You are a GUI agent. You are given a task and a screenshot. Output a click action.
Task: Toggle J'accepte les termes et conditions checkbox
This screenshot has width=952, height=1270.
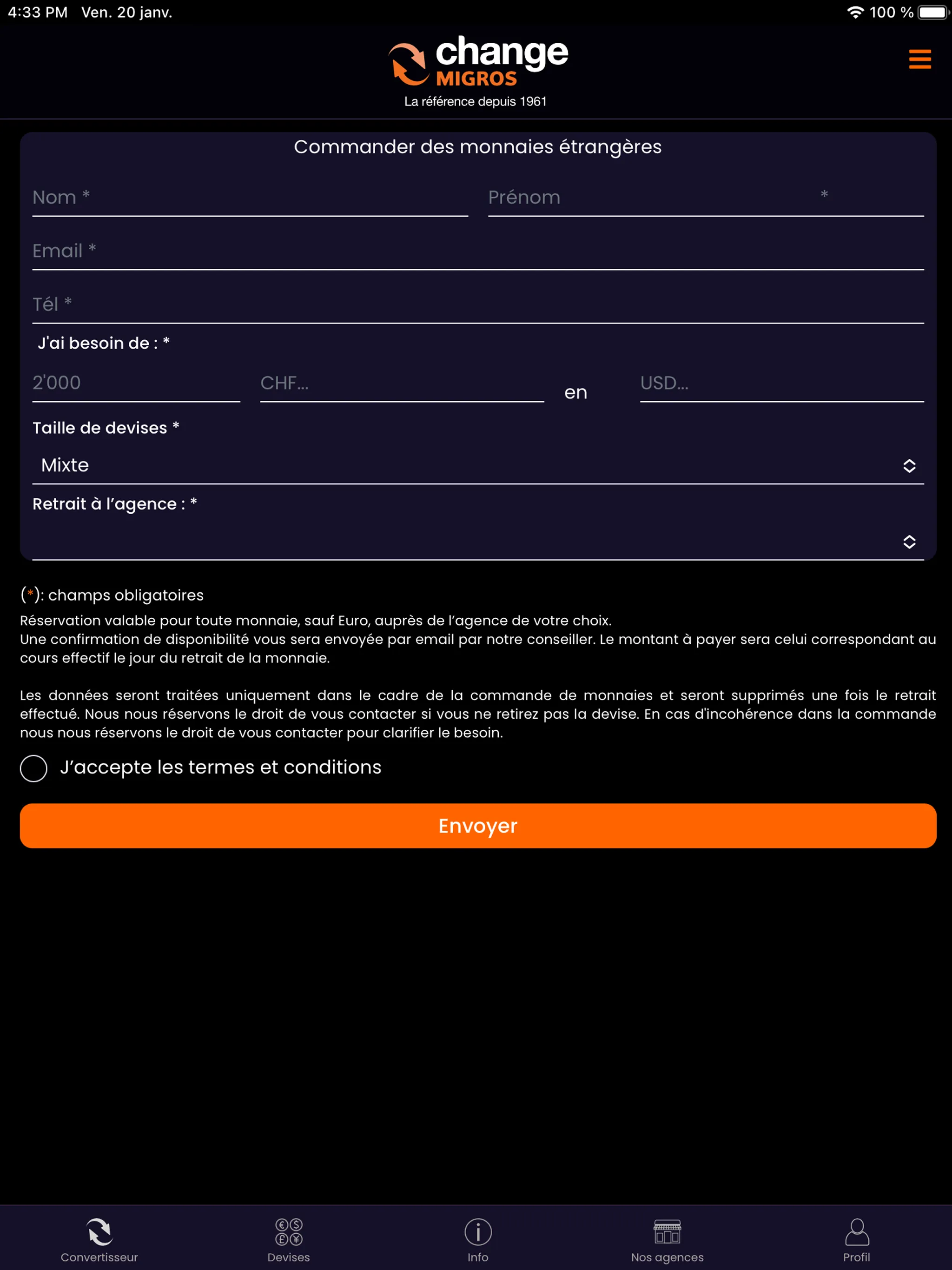click(33, 768)
